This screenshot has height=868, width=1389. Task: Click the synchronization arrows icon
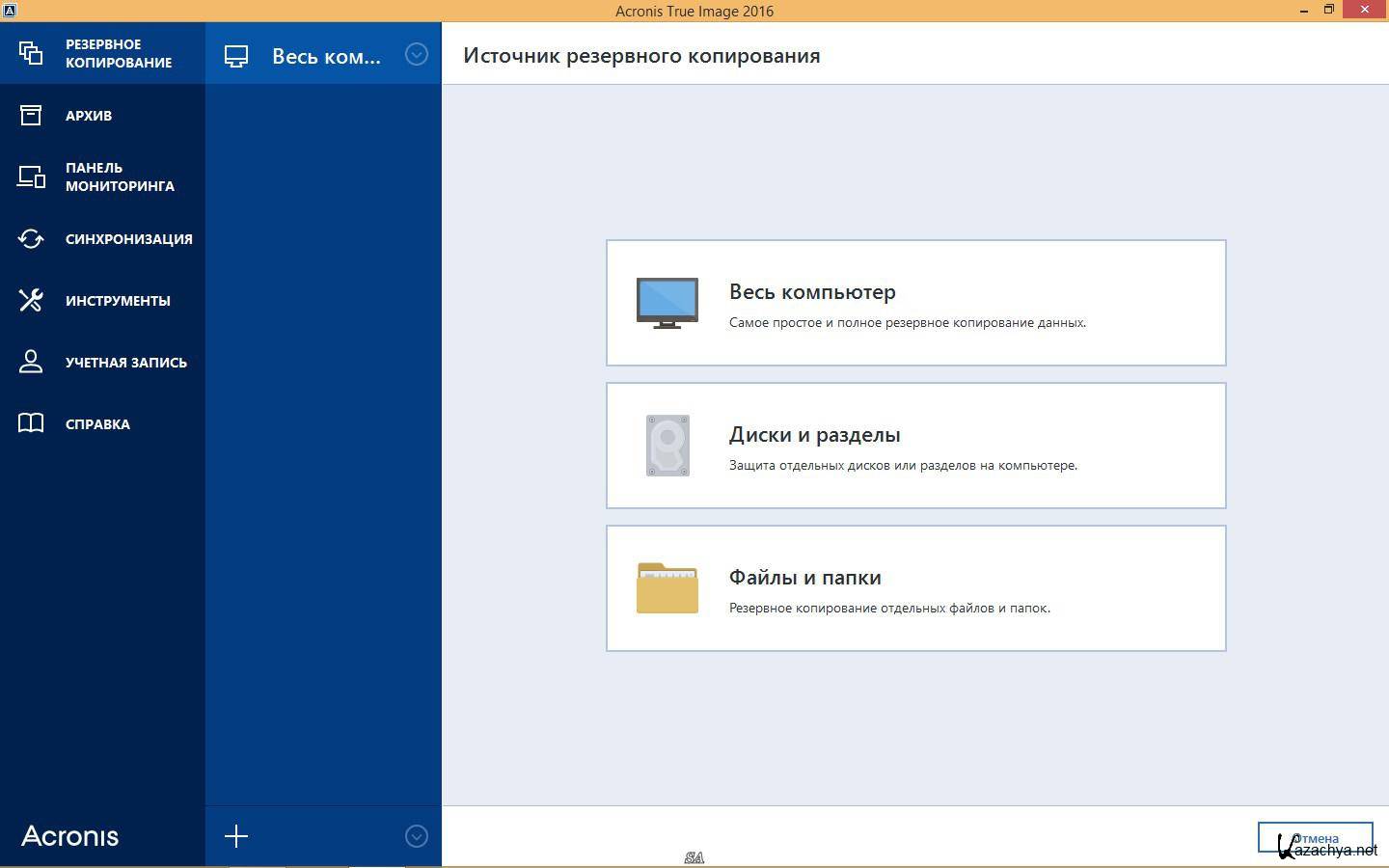coord(31,238)
